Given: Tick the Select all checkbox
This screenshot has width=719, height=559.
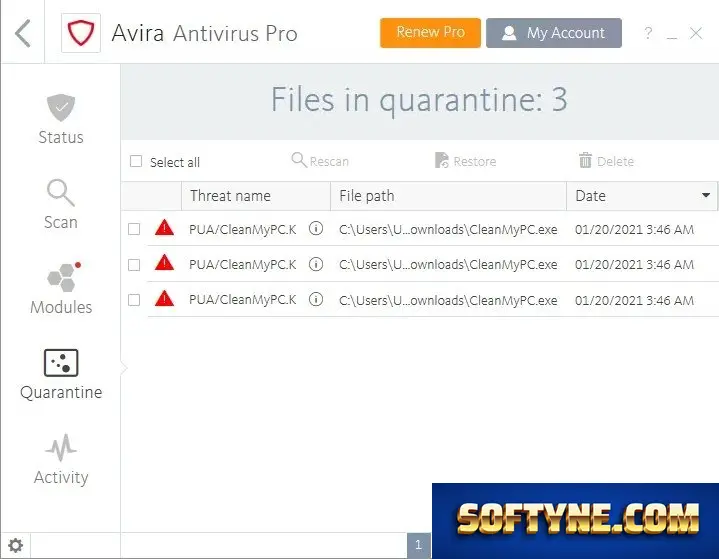Looking at the screenshot, I should (136, 161).
